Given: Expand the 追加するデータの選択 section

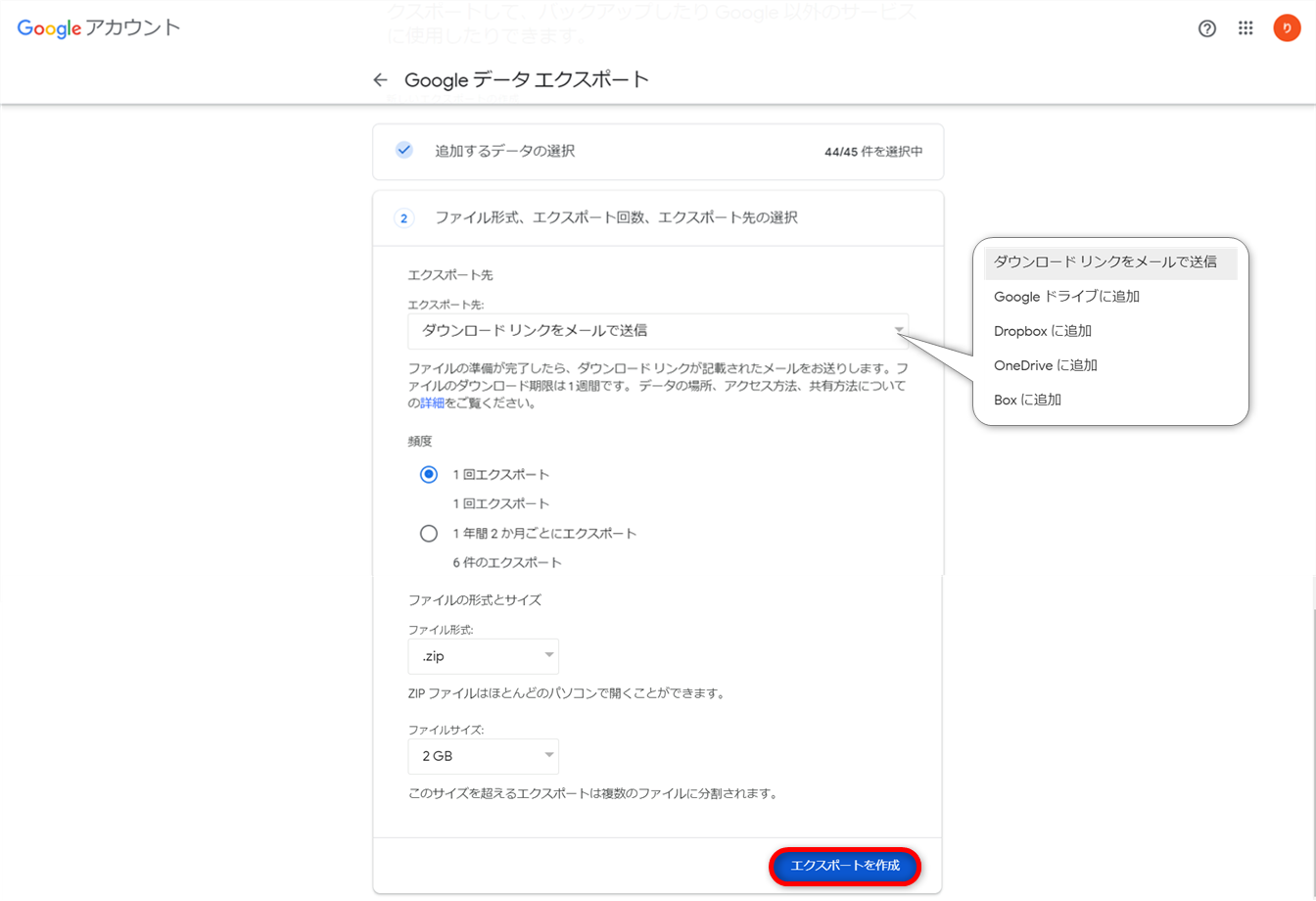Looking at the screenshot, I should click(657, 152).
